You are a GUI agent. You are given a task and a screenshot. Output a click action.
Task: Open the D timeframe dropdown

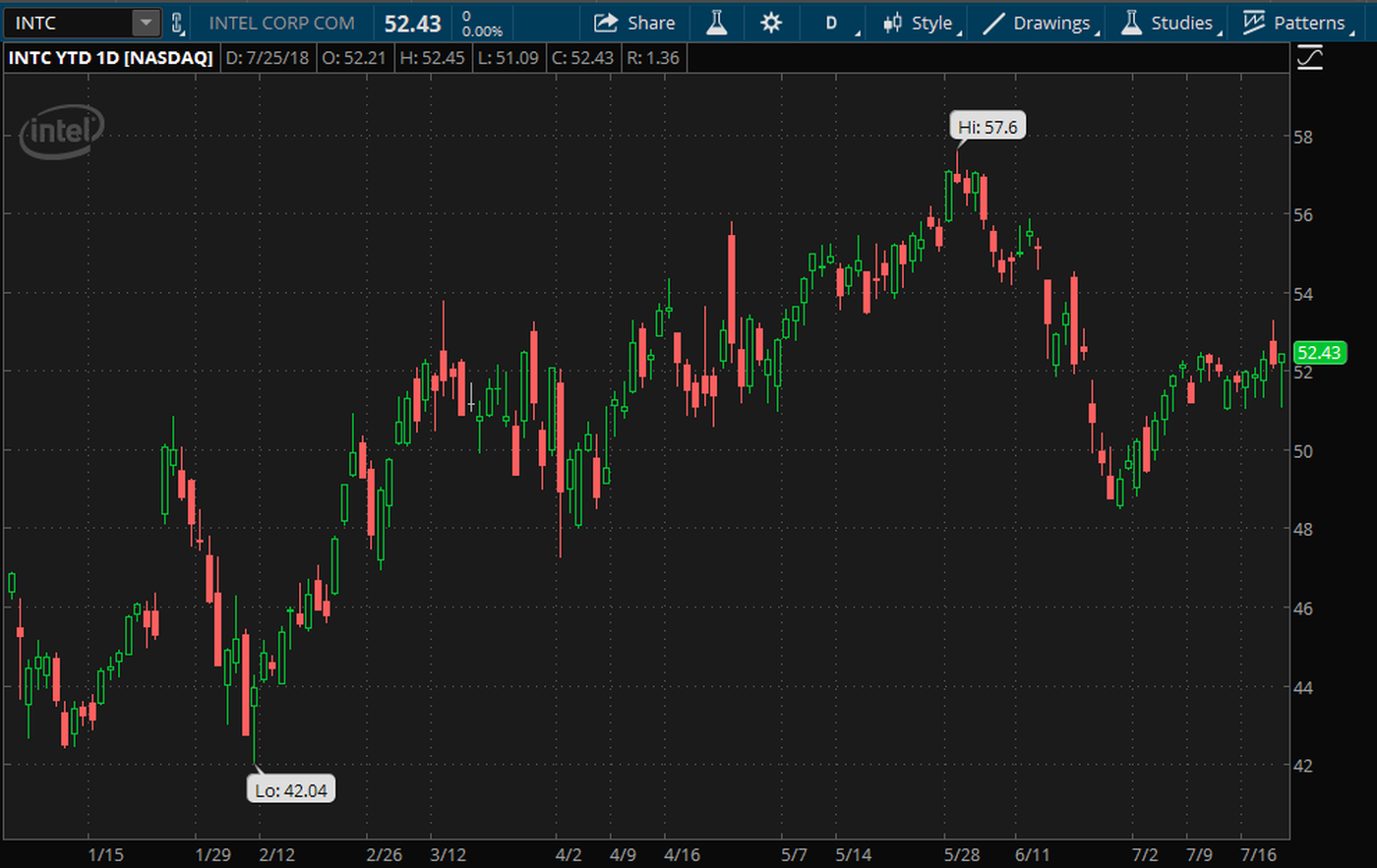(834, 23)
